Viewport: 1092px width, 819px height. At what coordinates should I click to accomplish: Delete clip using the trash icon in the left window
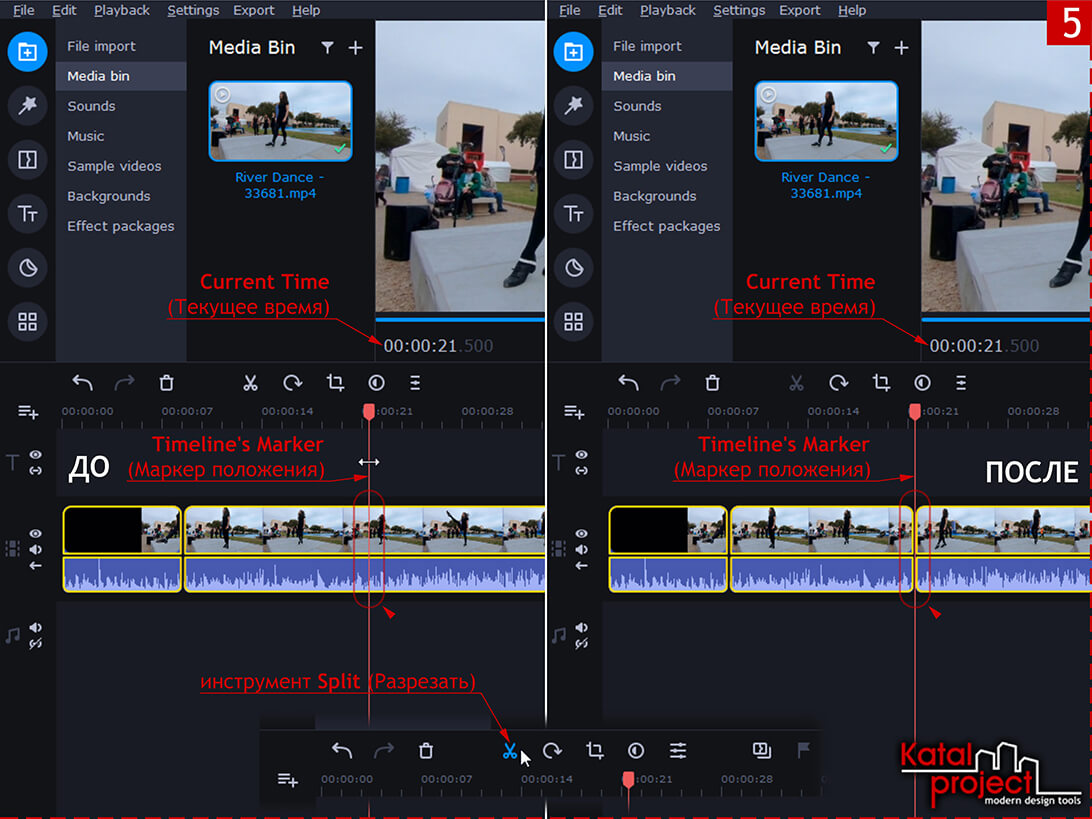click(x=167, y=383)
